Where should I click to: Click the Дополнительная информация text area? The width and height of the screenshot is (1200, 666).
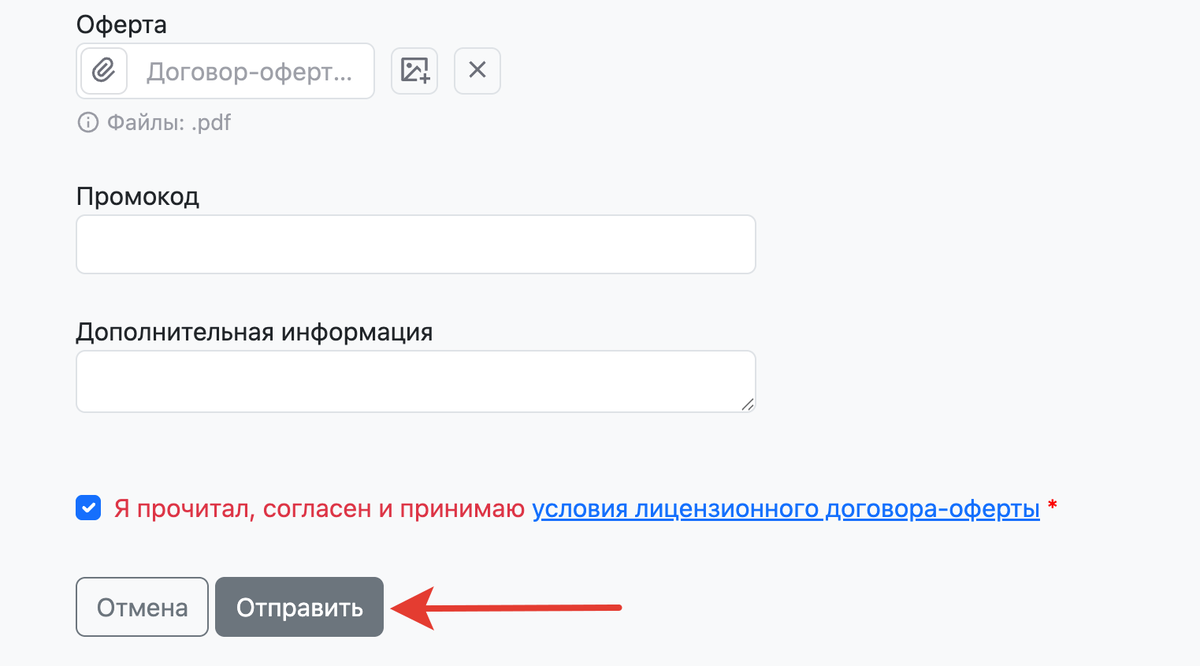tap(415, 381)
